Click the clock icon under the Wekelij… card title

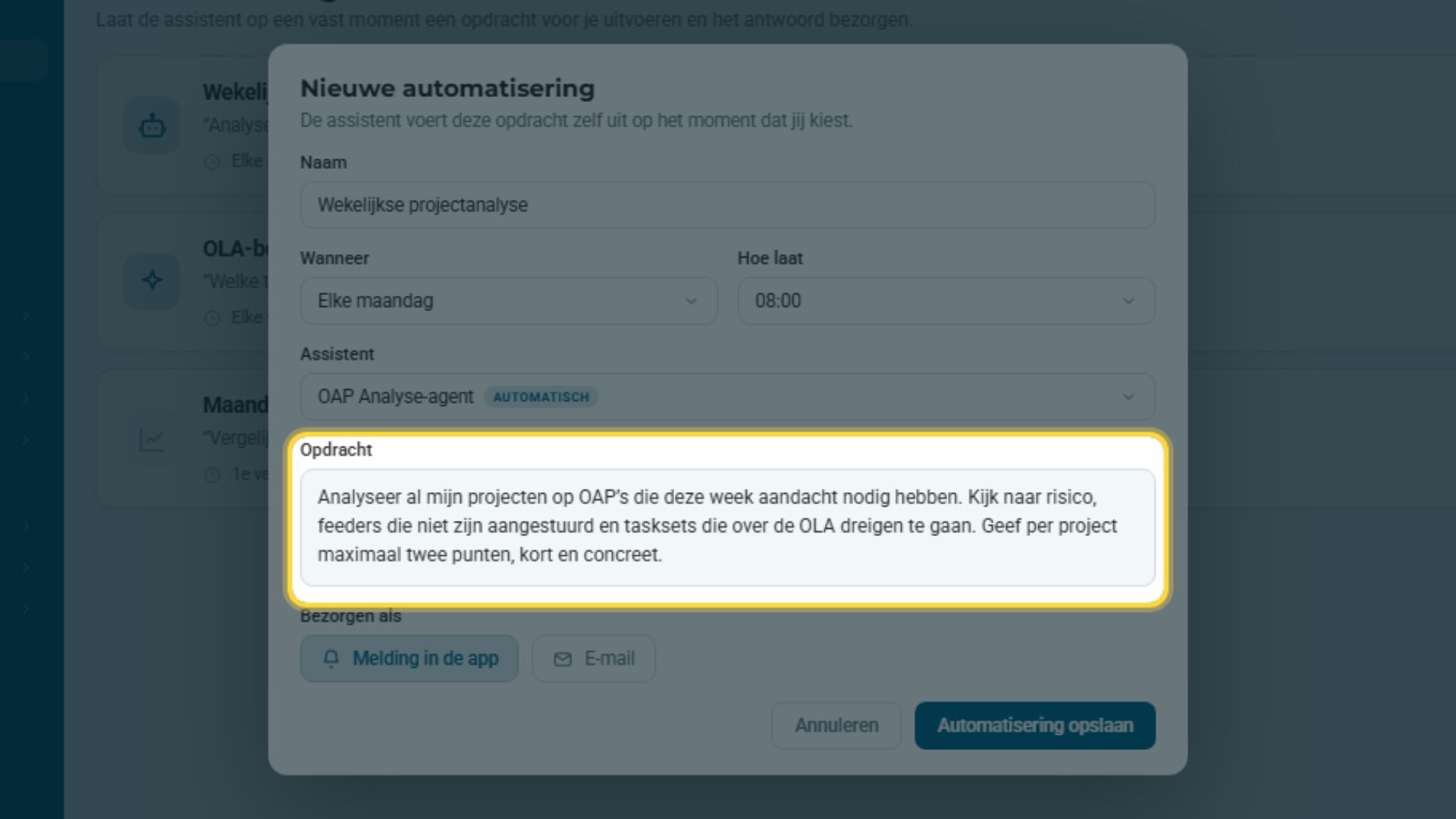(x=212, y=162)
